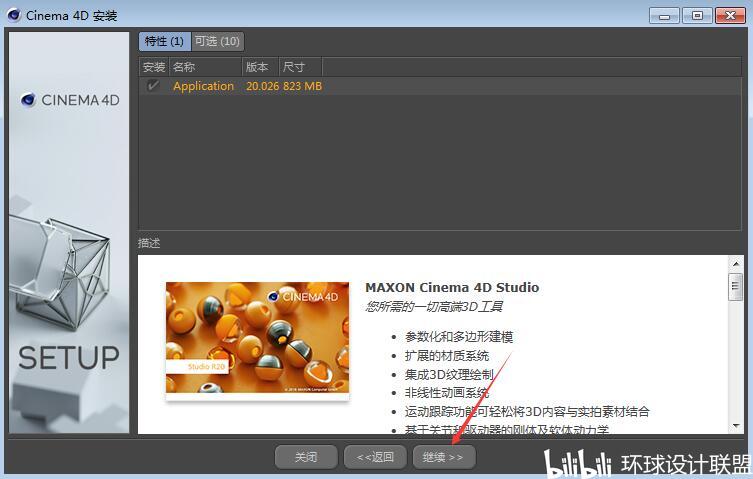
Task: Click the 安装 column header
Action: [154, 67]
